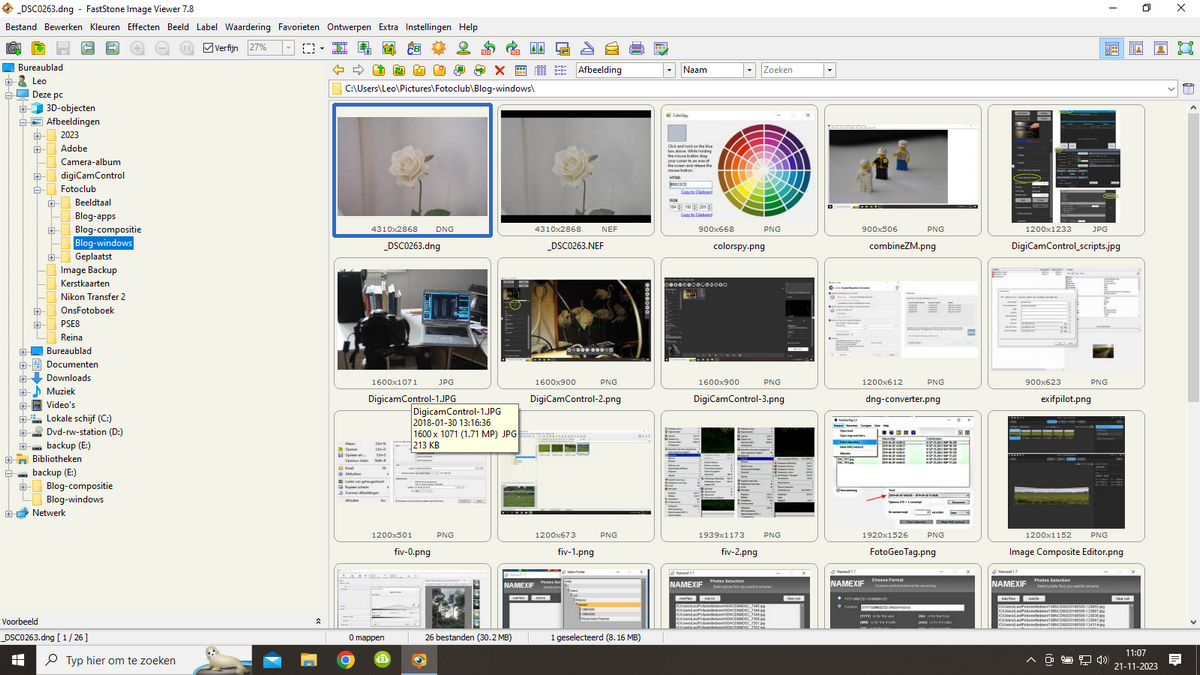
Task: Open the Naam sort order dropdown
Action: click(748, 70)
